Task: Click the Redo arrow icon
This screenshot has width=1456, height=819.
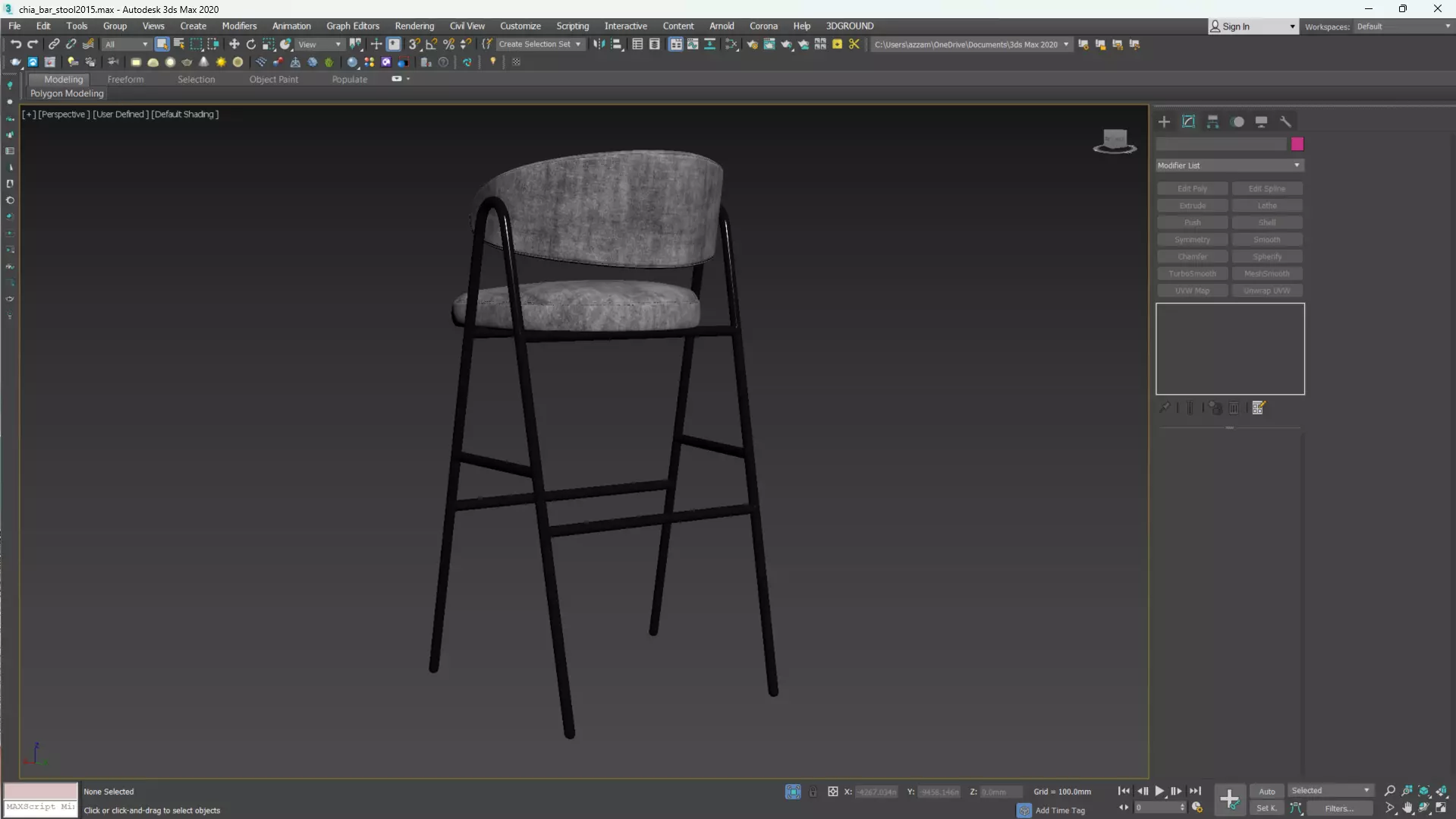Action: click(33, 44)
